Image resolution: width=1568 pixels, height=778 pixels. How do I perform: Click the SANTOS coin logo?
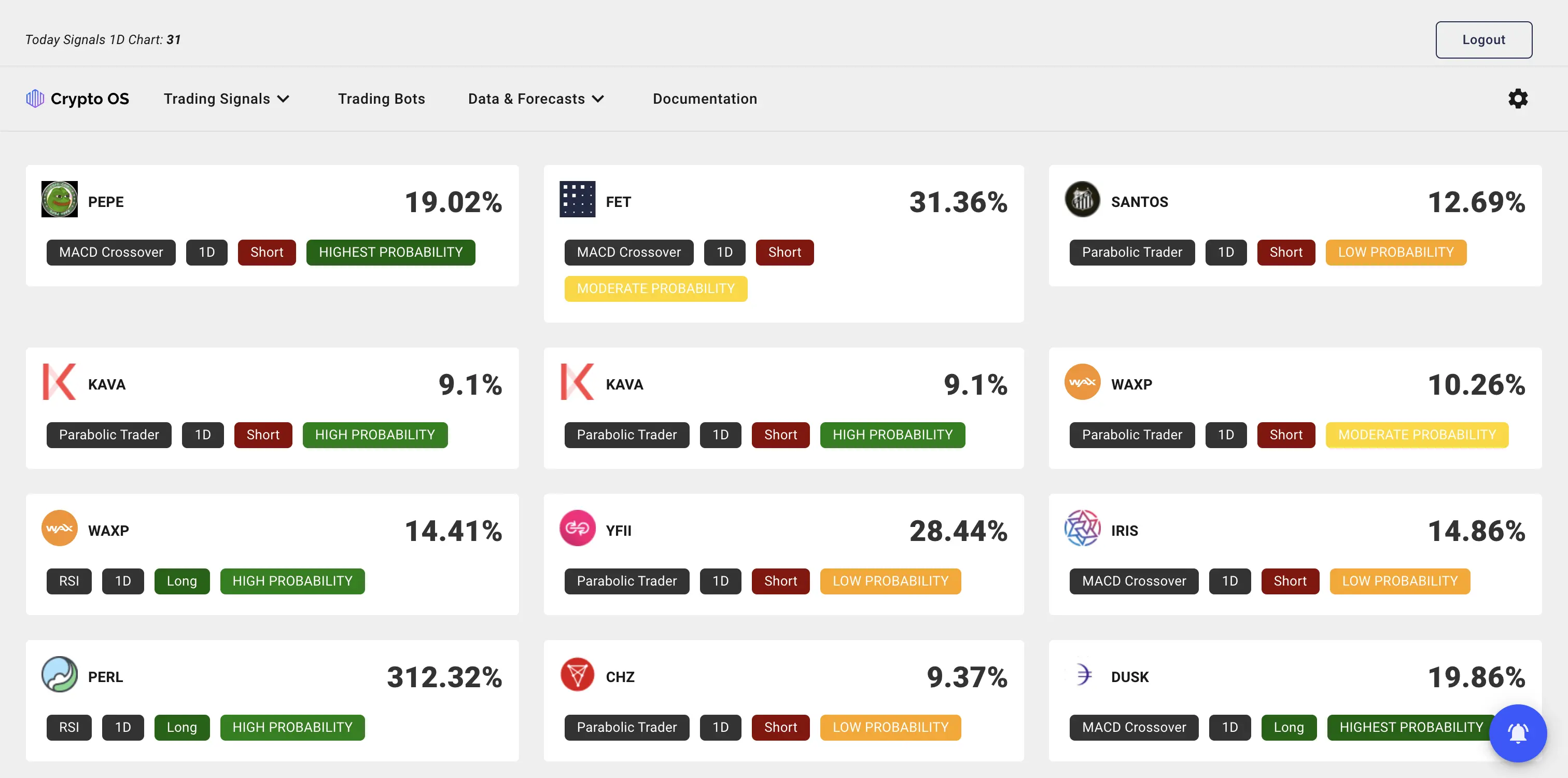(x=1082, y=199)
